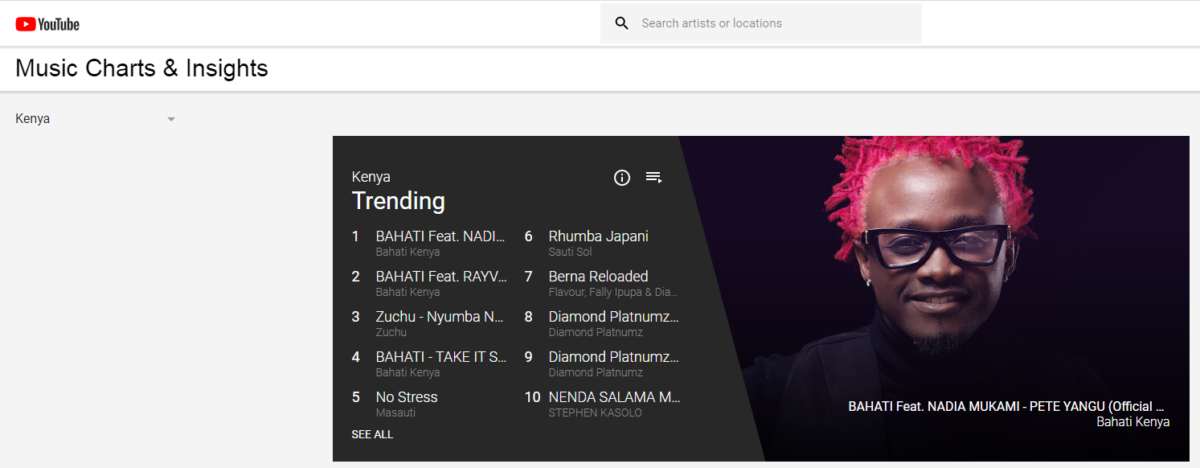
Task: Click the YouTube logo
Action: (47, 23)
